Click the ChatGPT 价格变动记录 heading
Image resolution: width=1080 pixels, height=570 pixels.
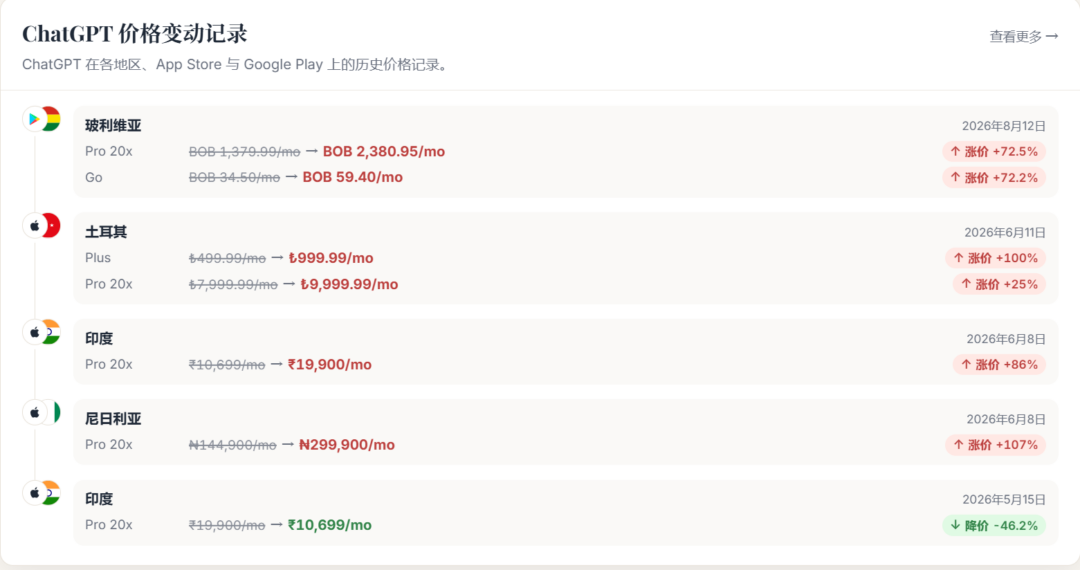135,34
